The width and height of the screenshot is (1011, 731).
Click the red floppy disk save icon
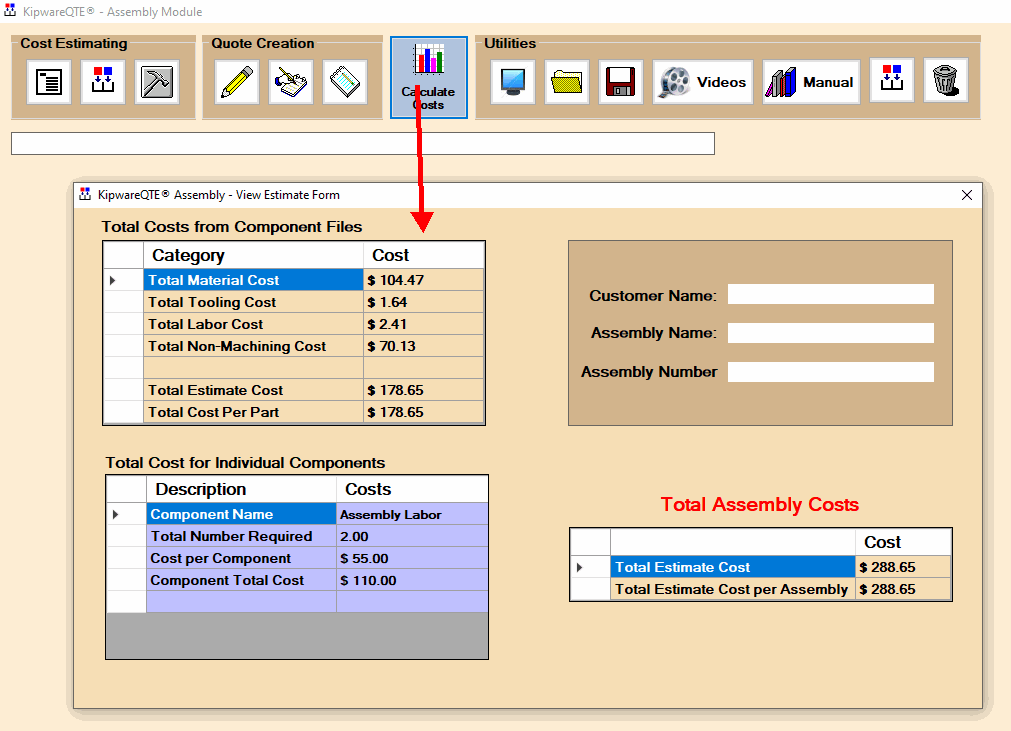[x=621, y=82]
